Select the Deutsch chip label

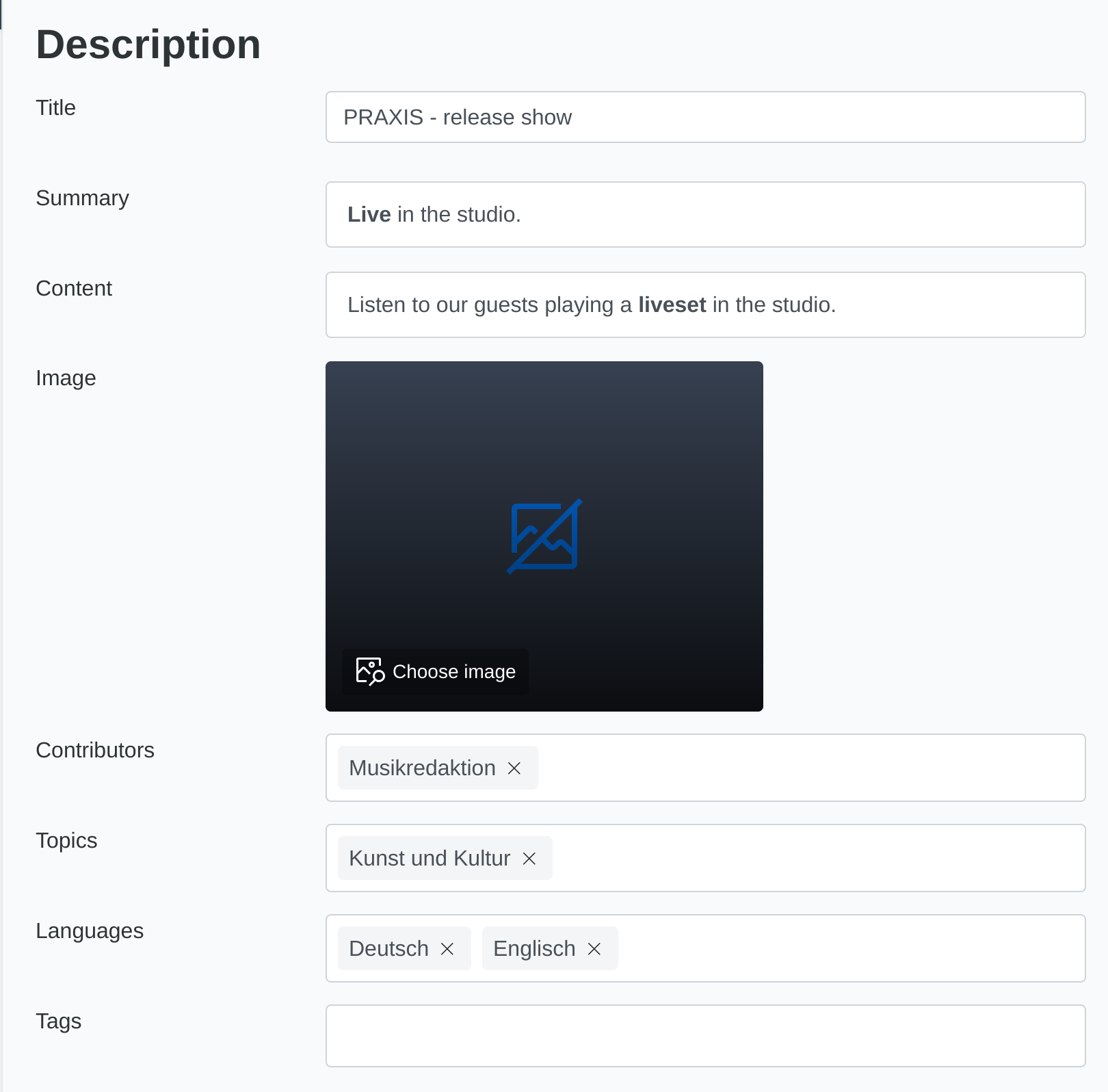tap(388, 948)
